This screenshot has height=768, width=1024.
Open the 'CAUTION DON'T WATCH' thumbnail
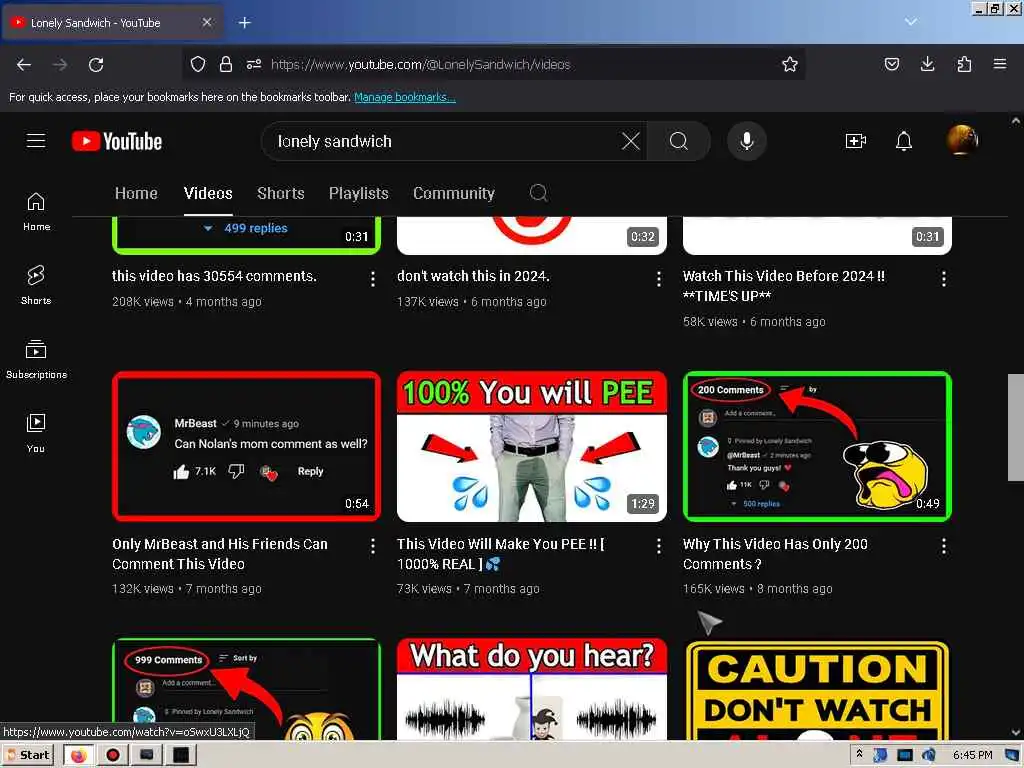point(817,689)
